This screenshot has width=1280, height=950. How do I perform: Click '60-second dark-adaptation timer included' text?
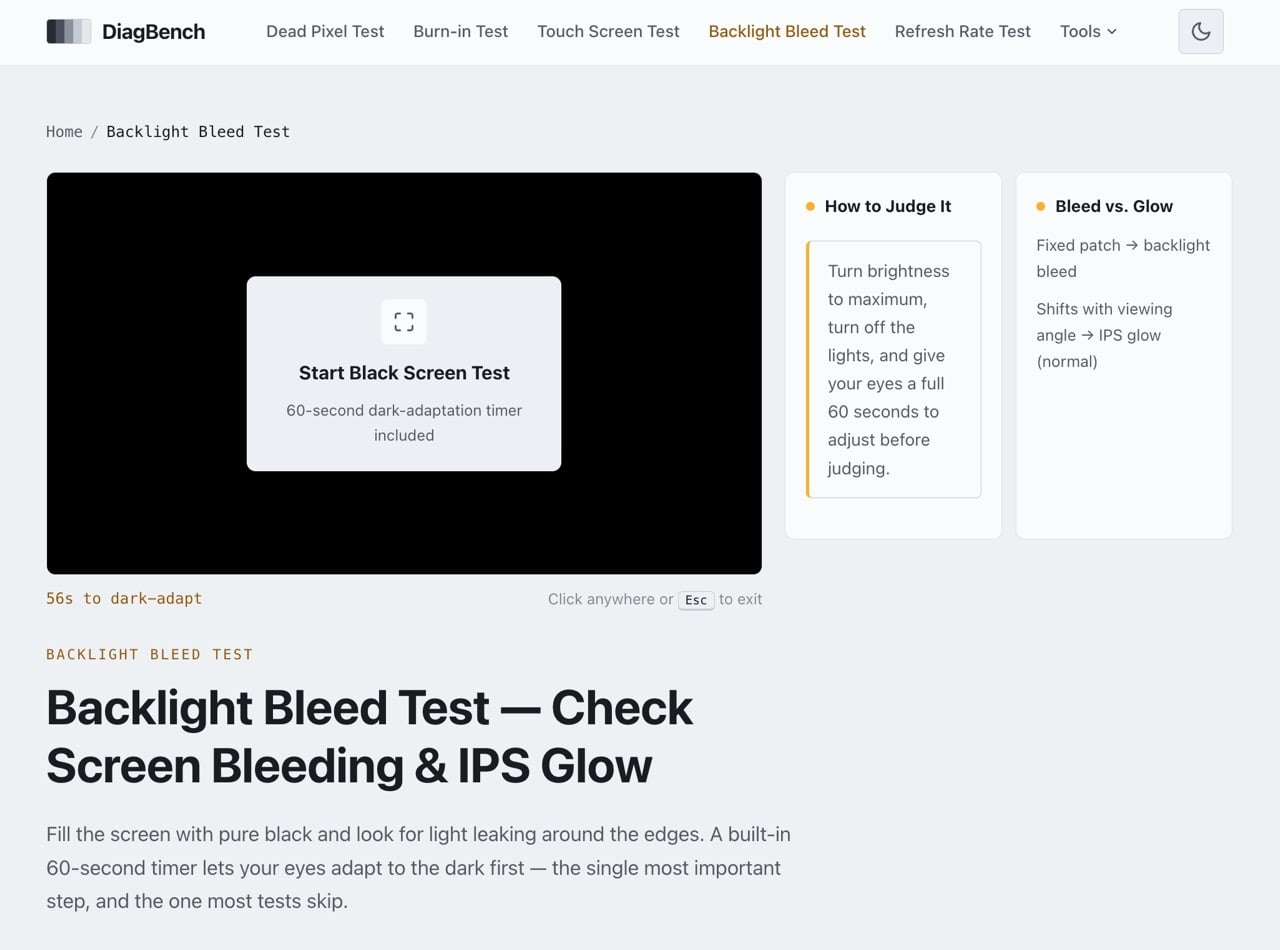404,423
